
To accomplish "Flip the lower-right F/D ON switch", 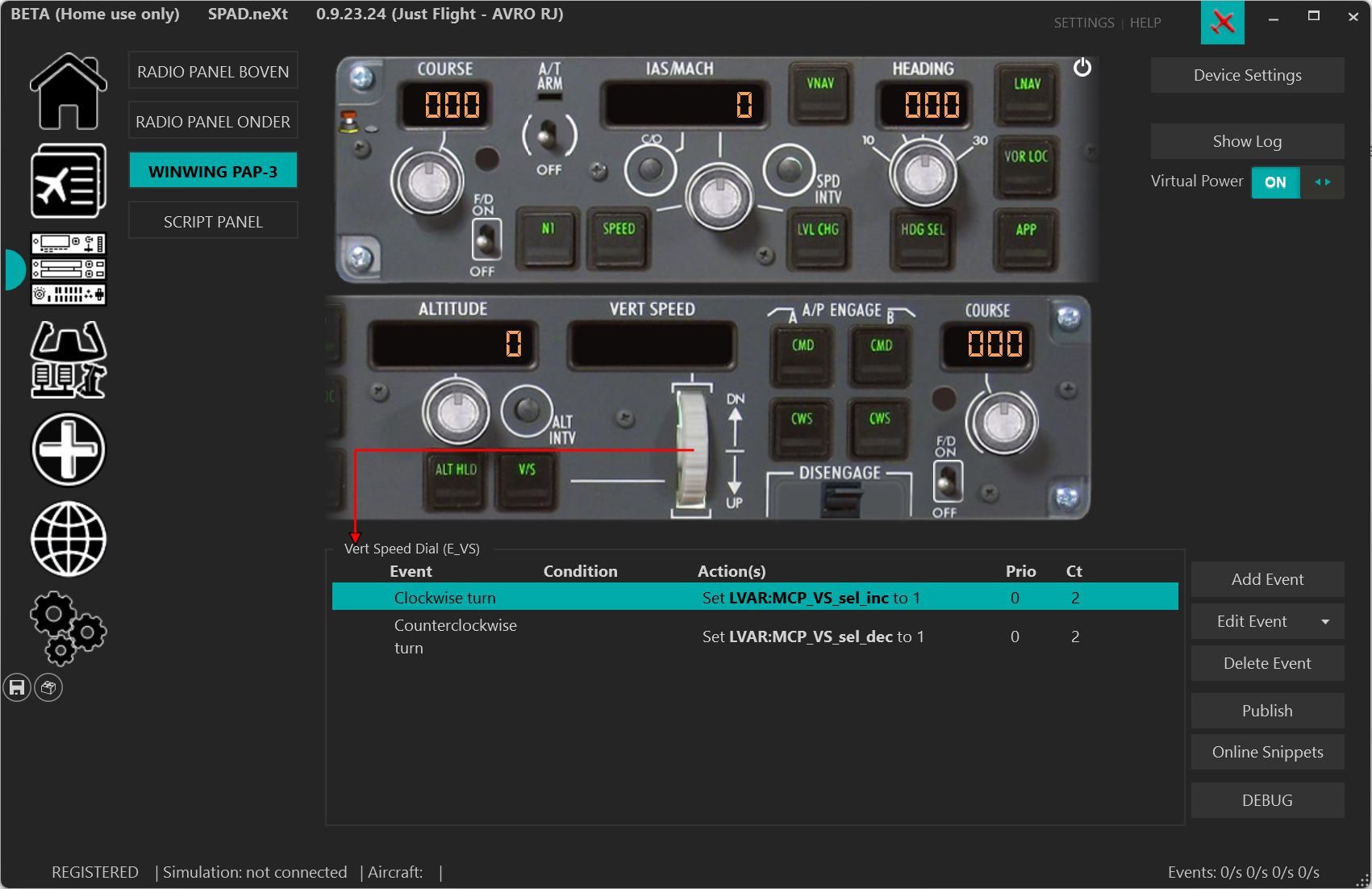I will [x=948, y=482].
